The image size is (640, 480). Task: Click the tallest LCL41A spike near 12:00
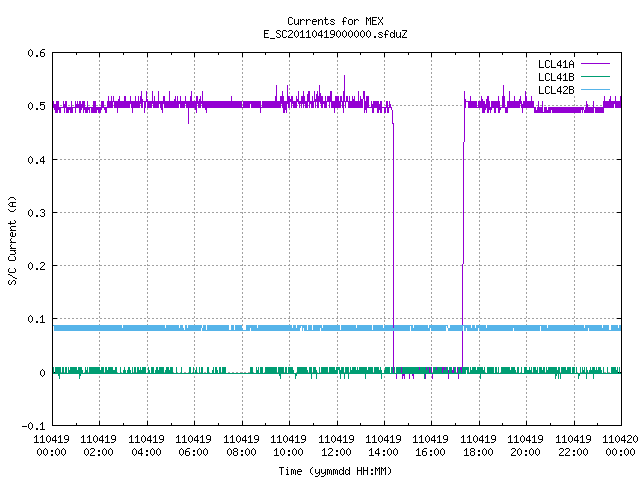[x=344, y=88]
